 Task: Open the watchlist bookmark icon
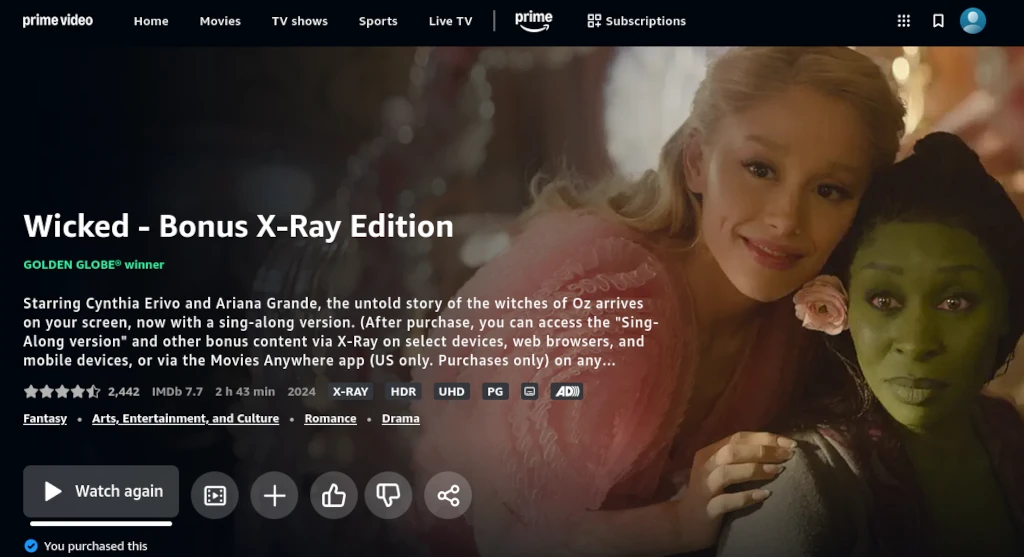[938, 21]
